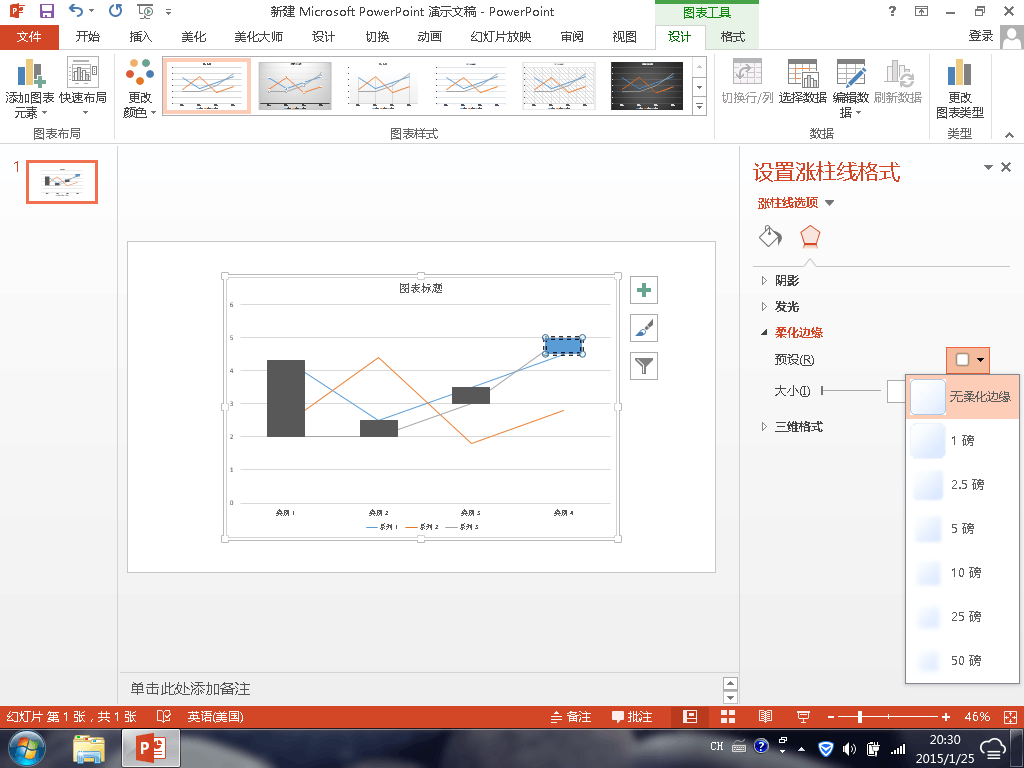1024x768 pixels.
Task: Open 快速布局 (Quick Layout) gallery
Action: [83, 89]
